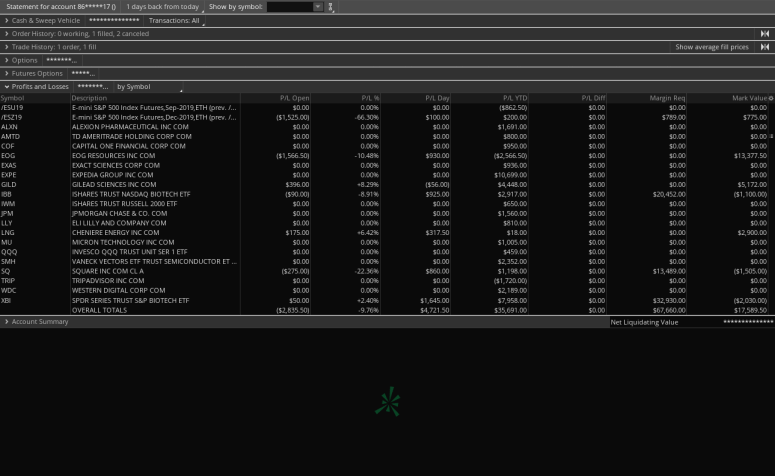The image size is (775, 476).
Task: Click IBB Margin Req value $20,452.00
Action: tap(669, 194)
